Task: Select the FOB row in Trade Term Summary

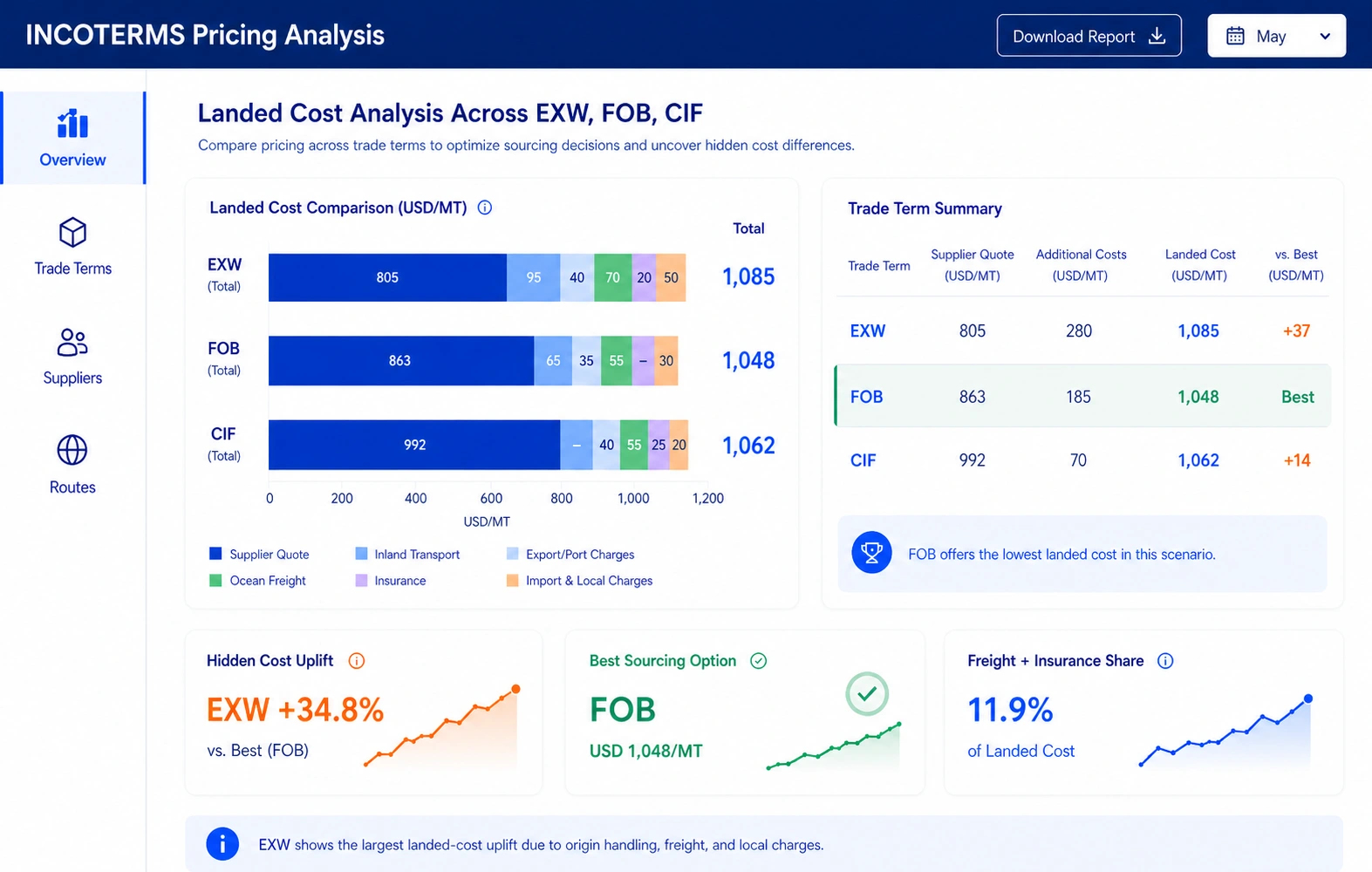Action: point(1082,396)
